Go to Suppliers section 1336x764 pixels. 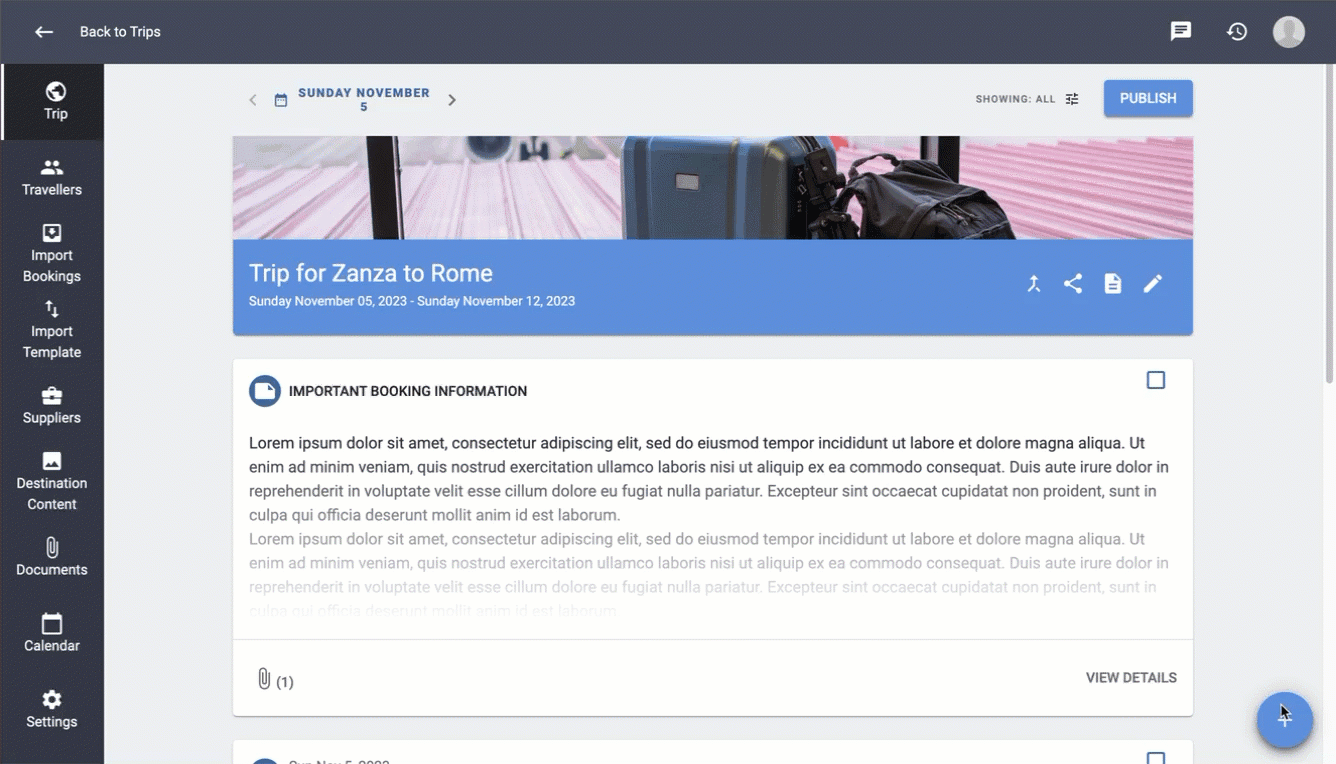(52, 406)
